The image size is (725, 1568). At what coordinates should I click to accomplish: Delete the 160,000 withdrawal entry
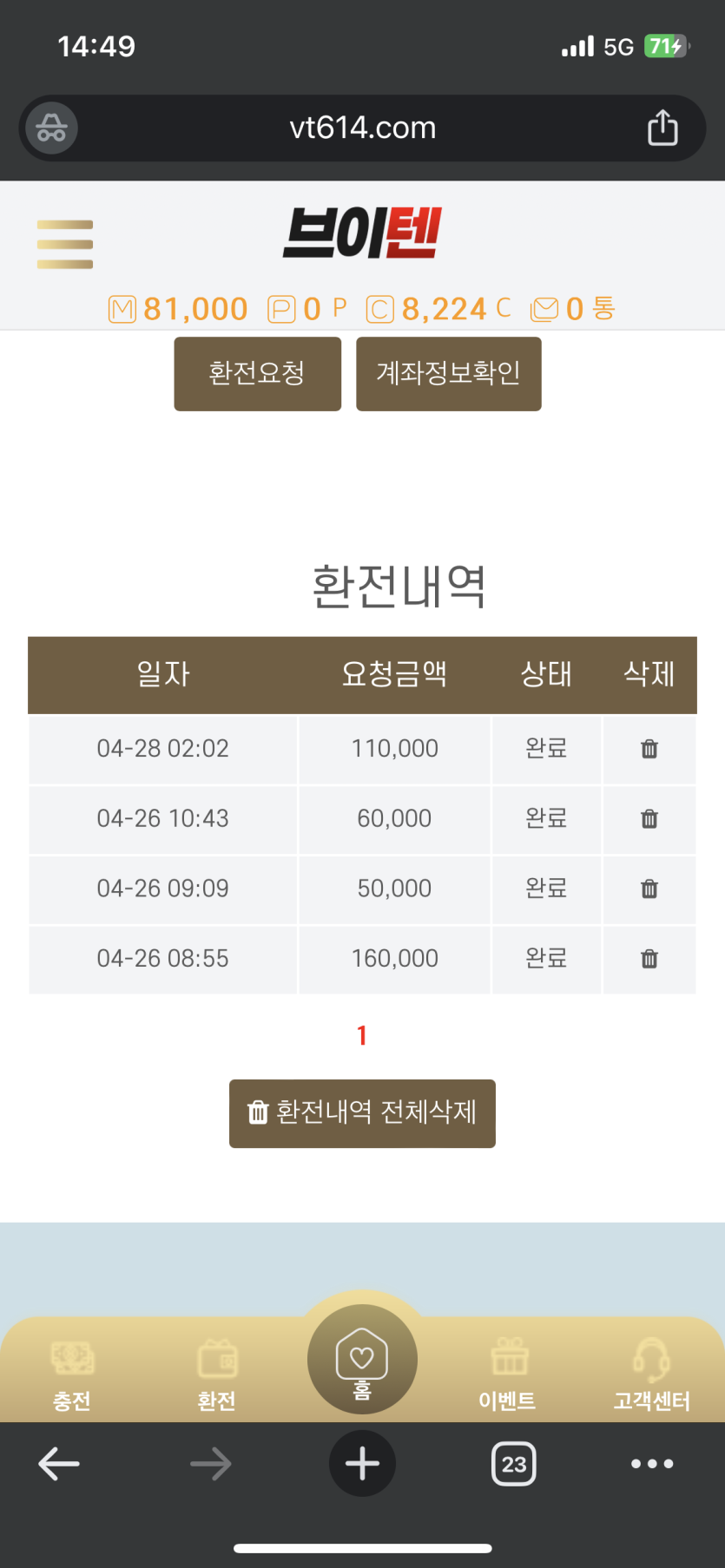point(649,959)
